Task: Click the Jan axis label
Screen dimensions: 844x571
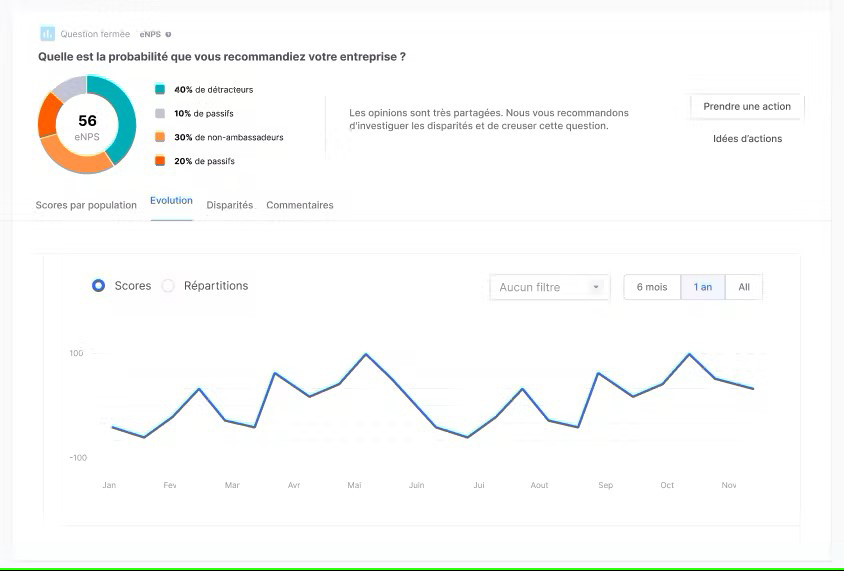Action: click(x=109, y=485)
